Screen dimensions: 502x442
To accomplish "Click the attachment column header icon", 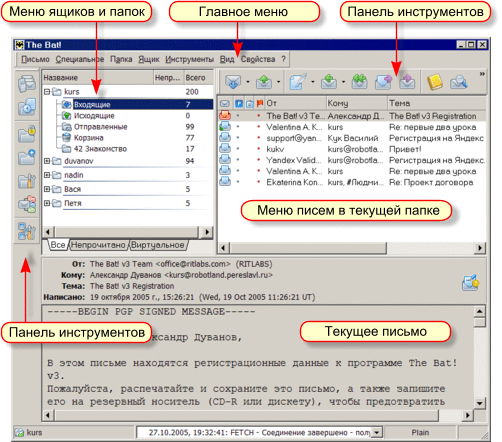I will (x=250, y=103).
